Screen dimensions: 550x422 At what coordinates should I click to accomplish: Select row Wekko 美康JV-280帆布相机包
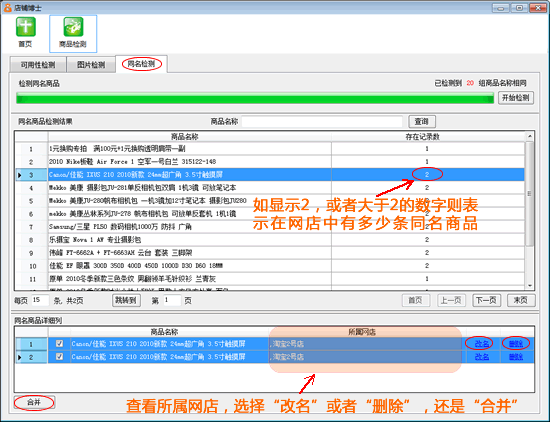click(269, 201)
